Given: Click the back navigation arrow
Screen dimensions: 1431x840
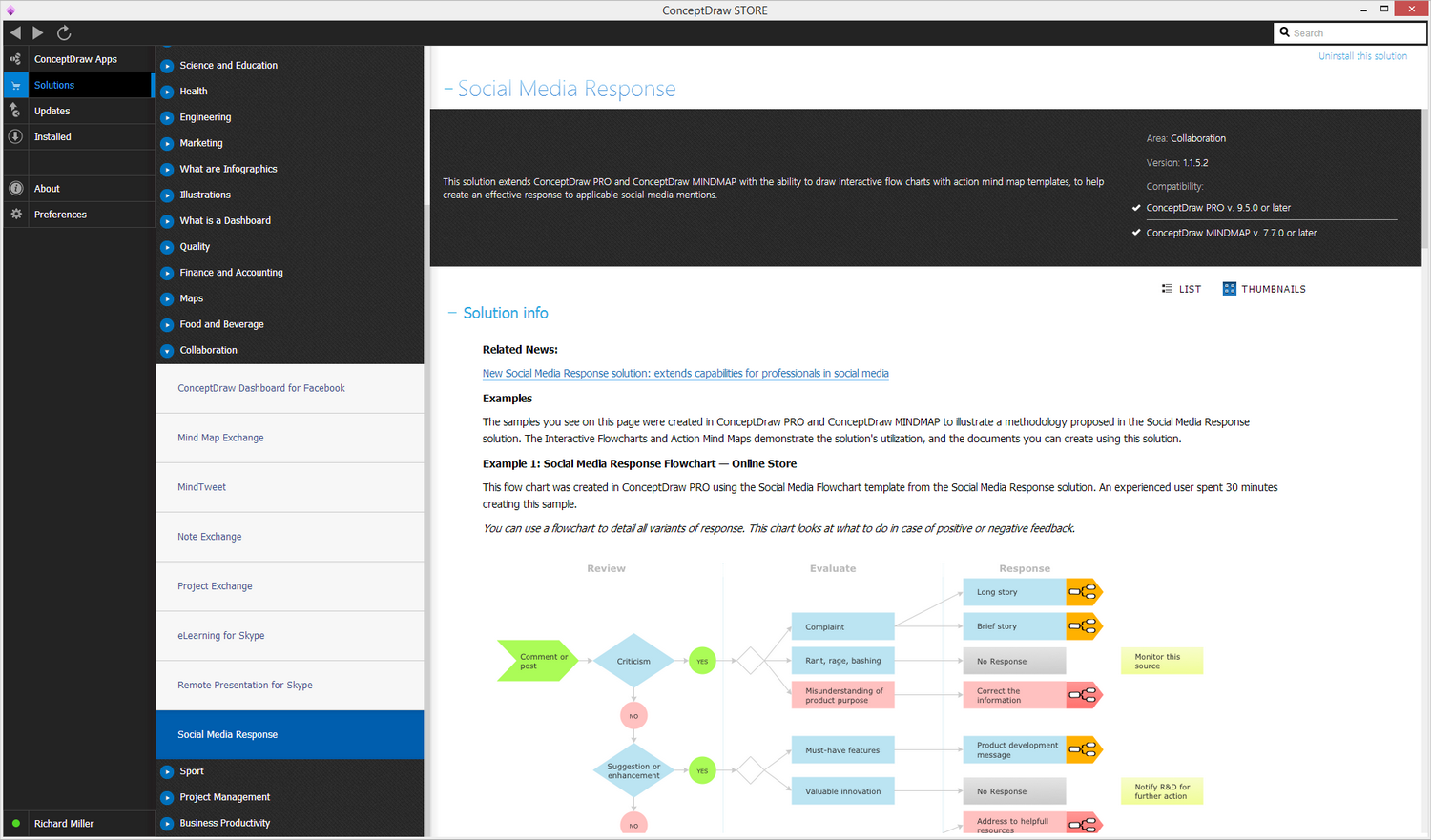Looking at the screenshot, I should (x=15, y=32).
